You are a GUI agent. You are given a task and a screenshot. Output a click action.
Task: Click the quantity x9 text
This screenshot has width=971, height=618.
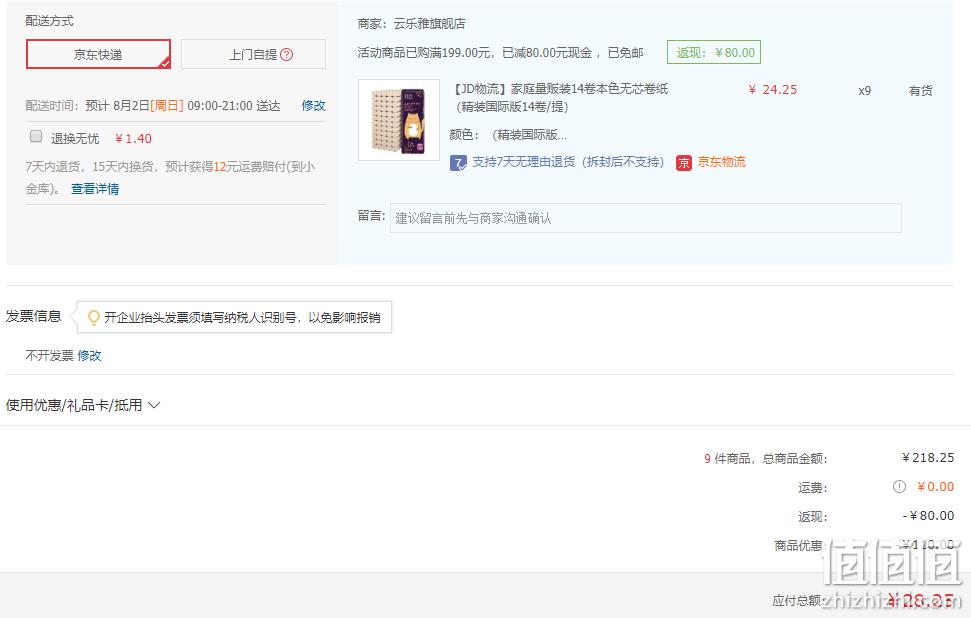[864, 90]
